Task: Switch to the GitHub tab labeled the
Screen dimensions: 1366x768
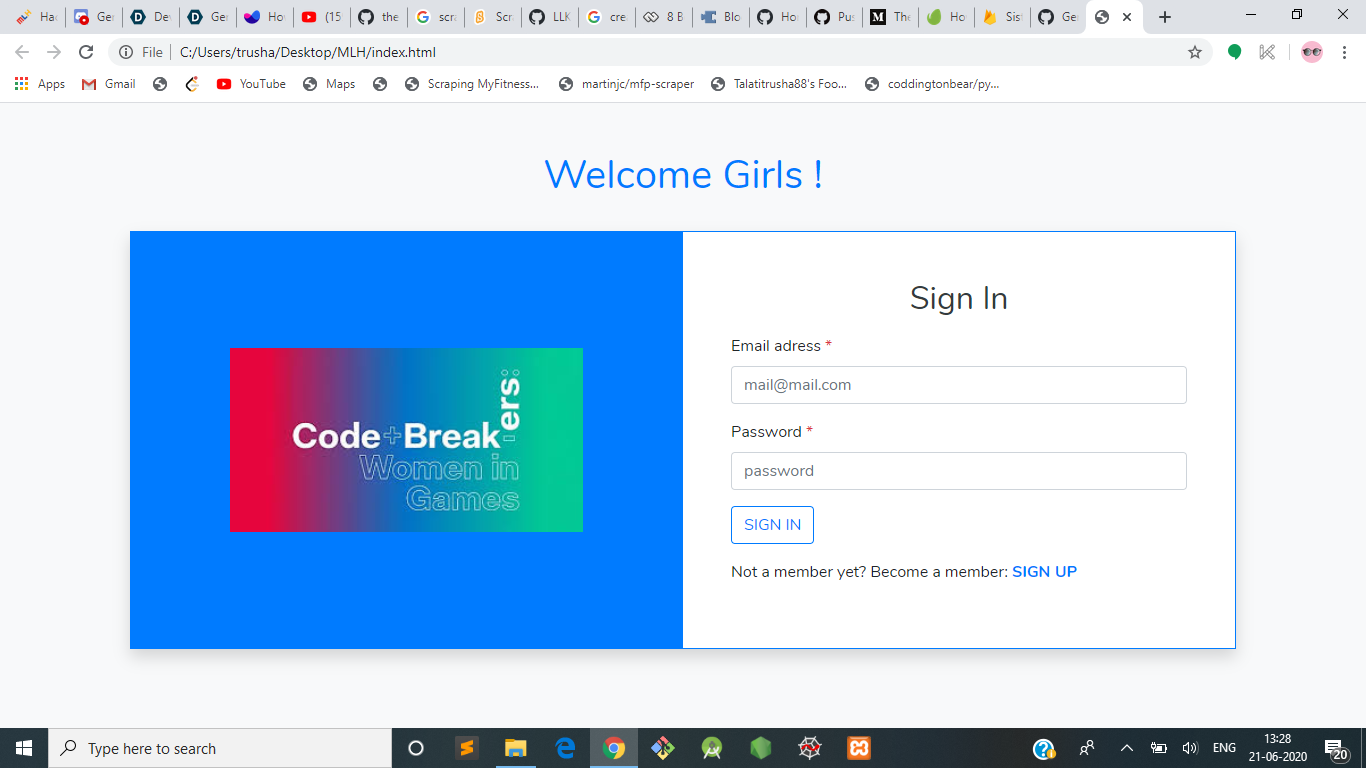Action: (x=379, y=17)
